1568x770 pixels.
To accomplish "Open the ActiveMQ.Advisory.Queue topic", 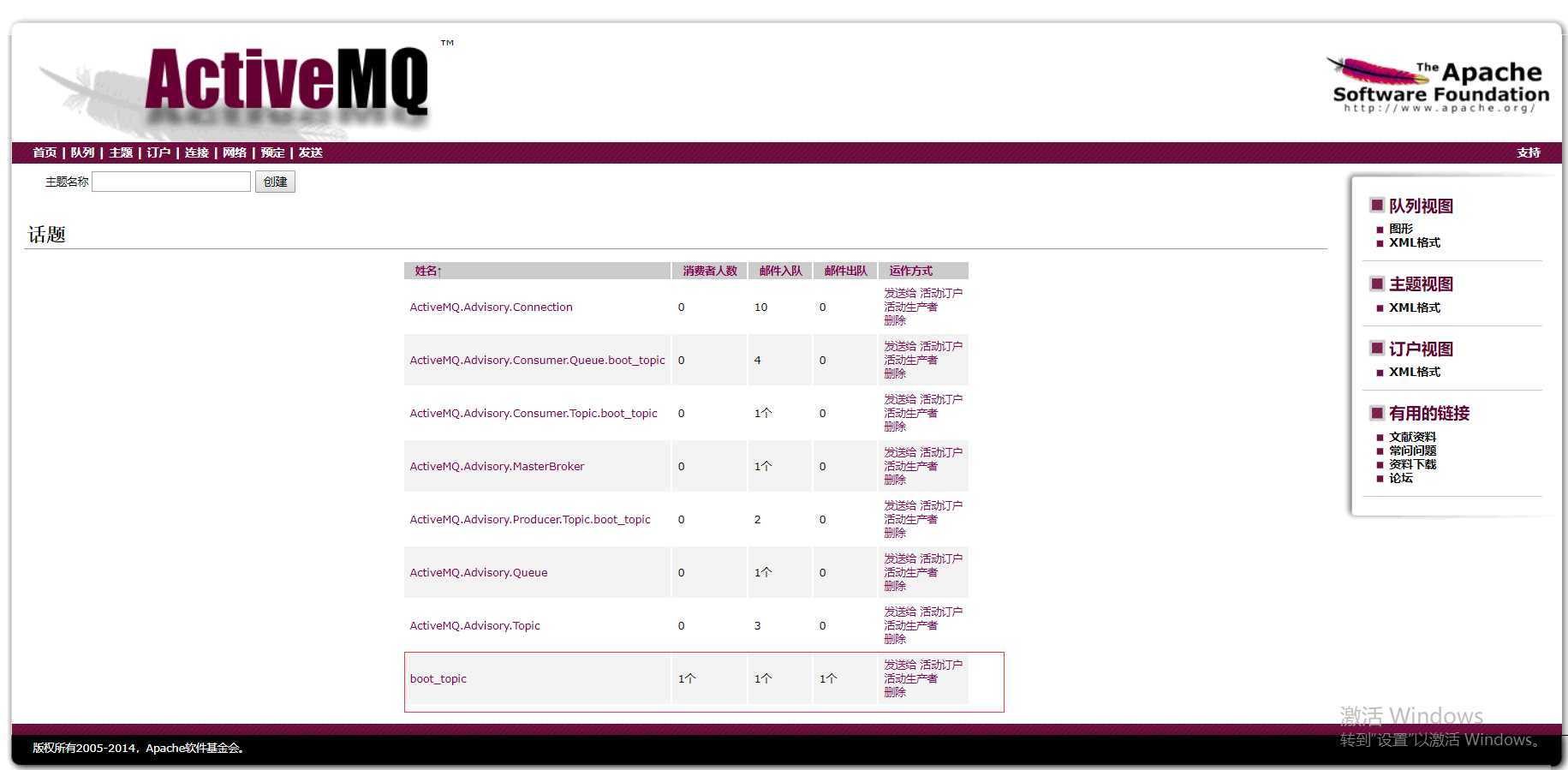I will click(x=479, y=572).
